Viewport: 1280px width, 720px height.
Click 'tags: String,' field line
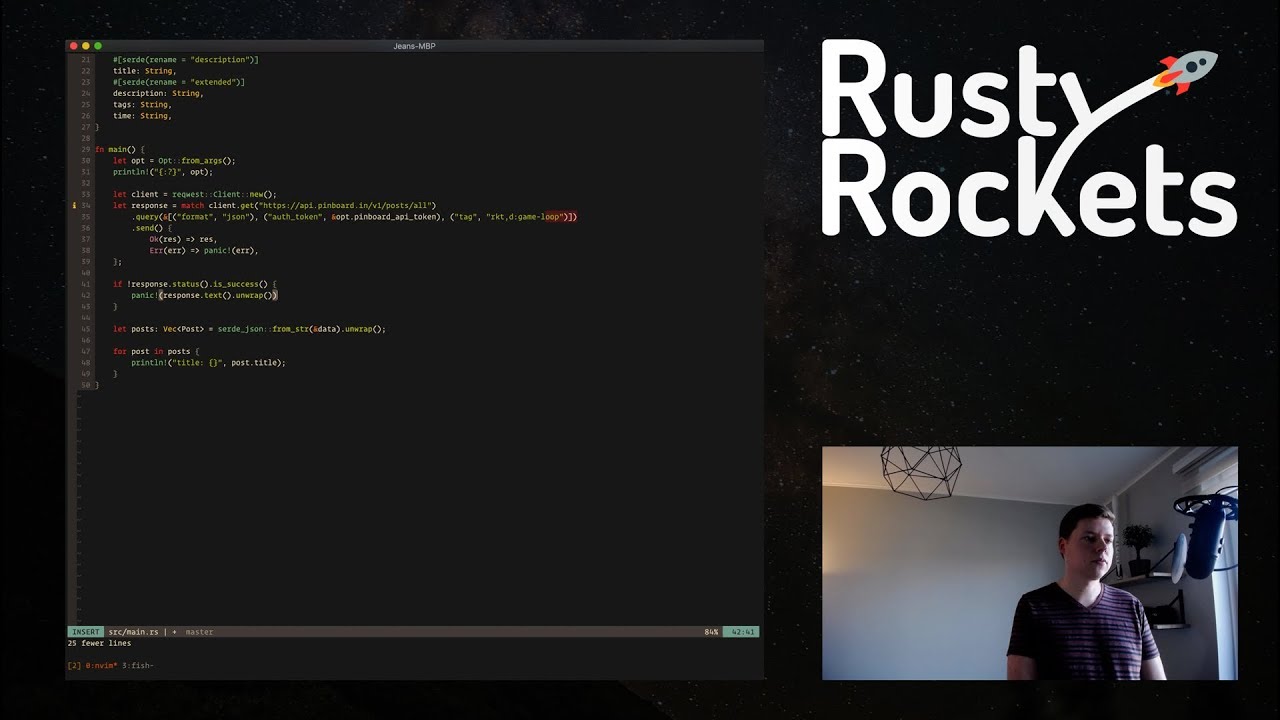142,104
